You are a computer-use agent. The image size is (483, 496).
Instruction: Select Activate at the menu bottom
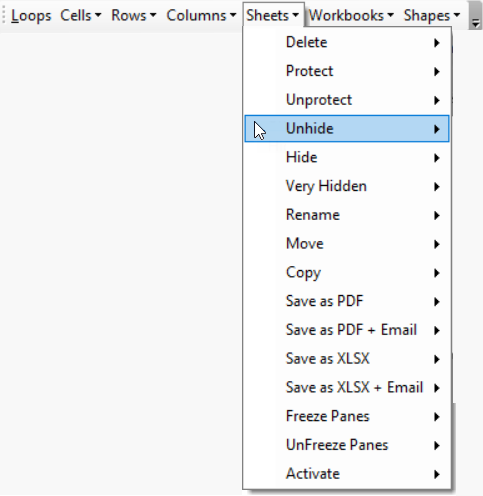pos(347,474)
